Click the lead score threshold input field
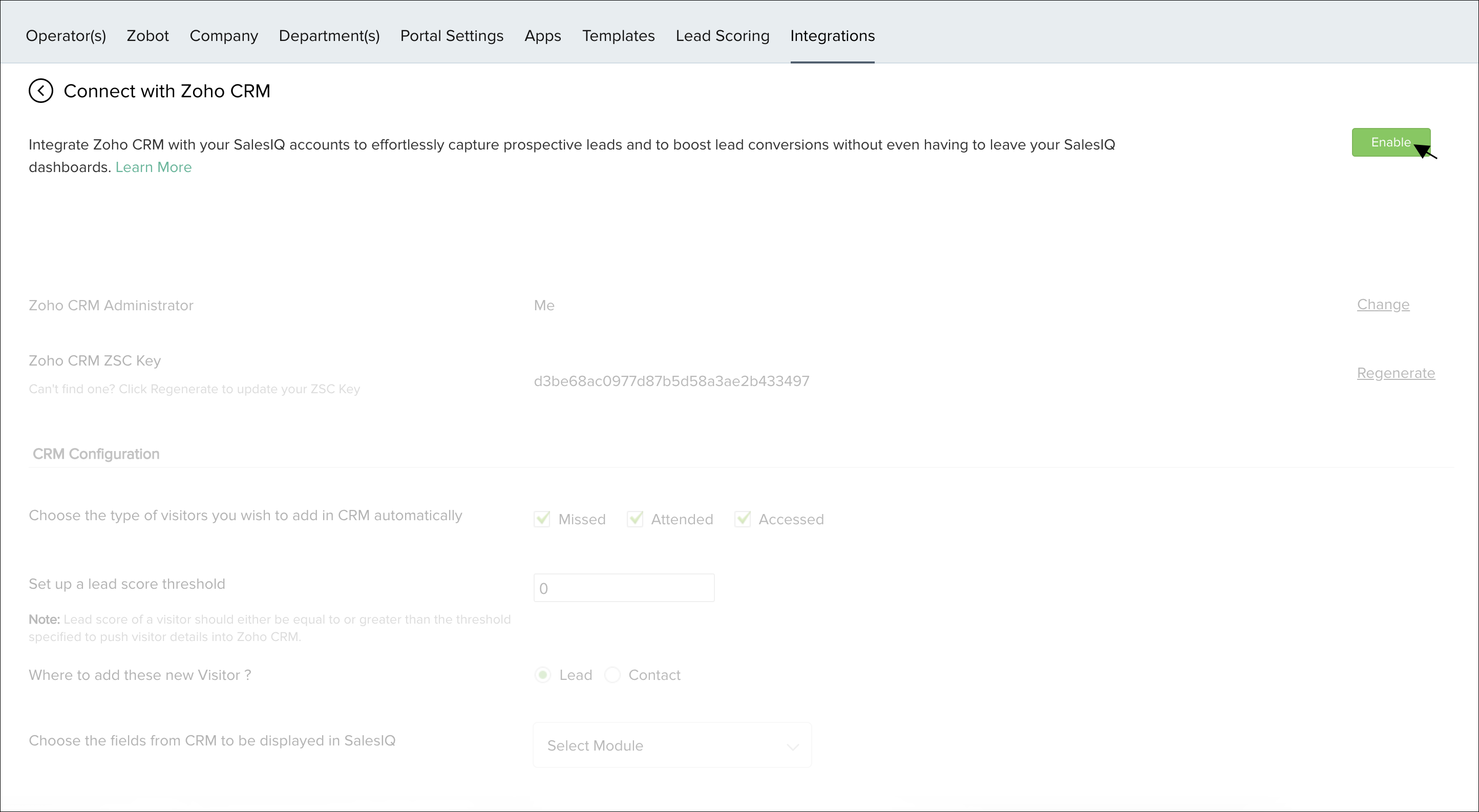 (624, 588)
